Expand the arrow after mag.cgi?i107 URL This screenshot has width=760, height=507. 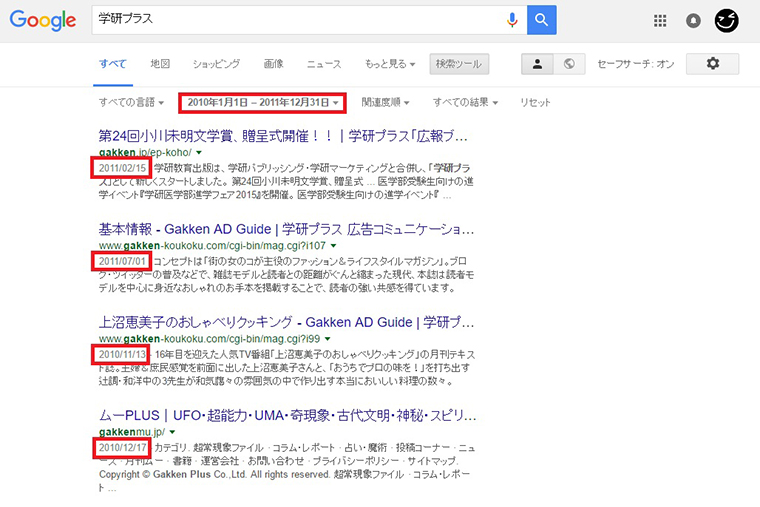pyautogui.click(x=333, y=246)
